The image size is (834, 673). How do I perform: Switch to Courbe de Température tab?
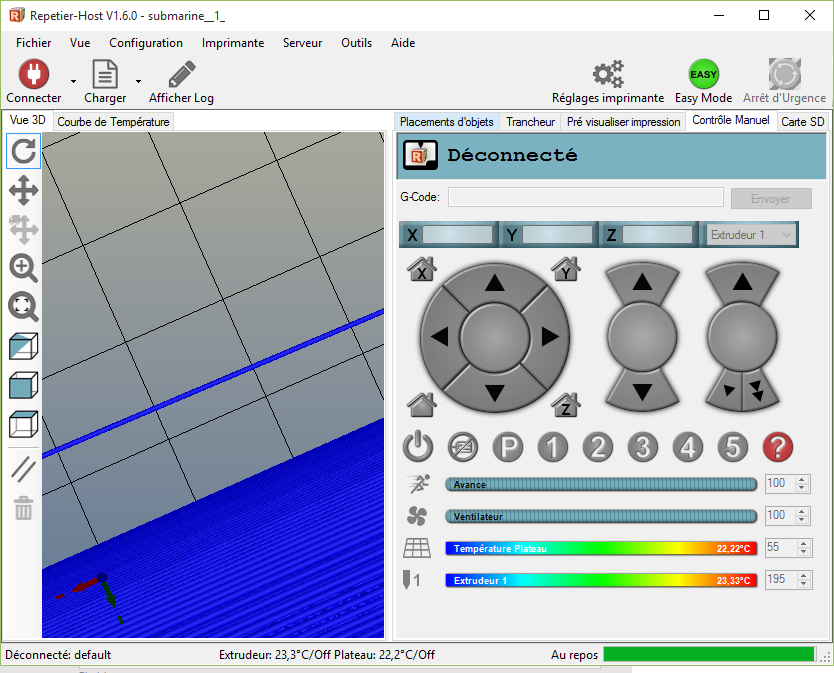[113, 122]
